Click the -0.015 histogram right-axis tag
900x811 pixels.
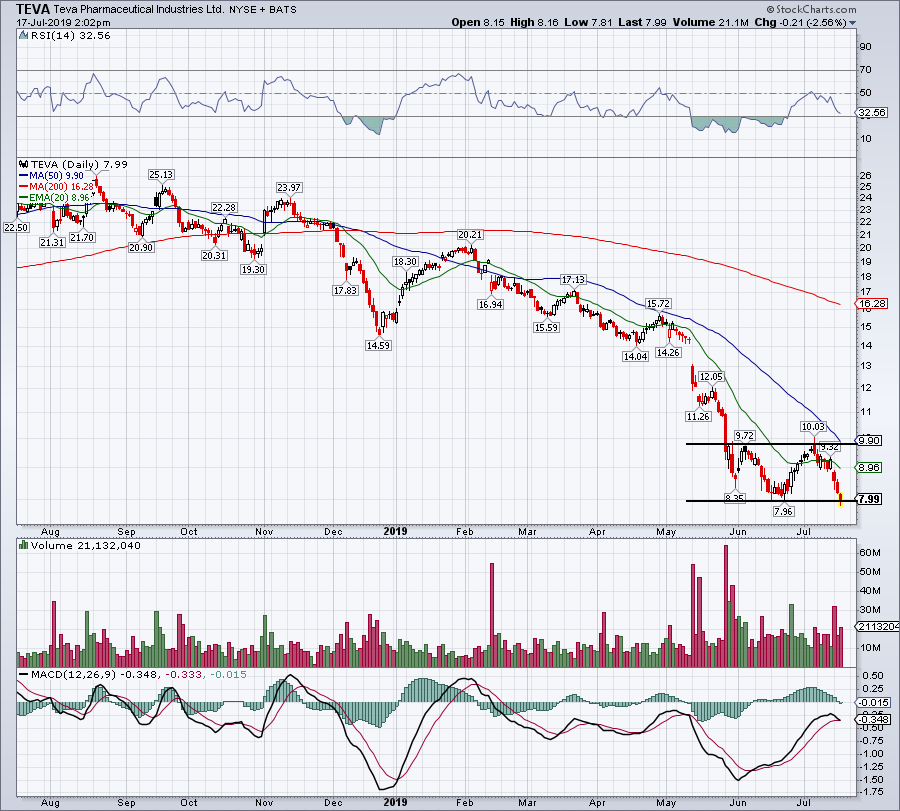(x=872, y=702)
